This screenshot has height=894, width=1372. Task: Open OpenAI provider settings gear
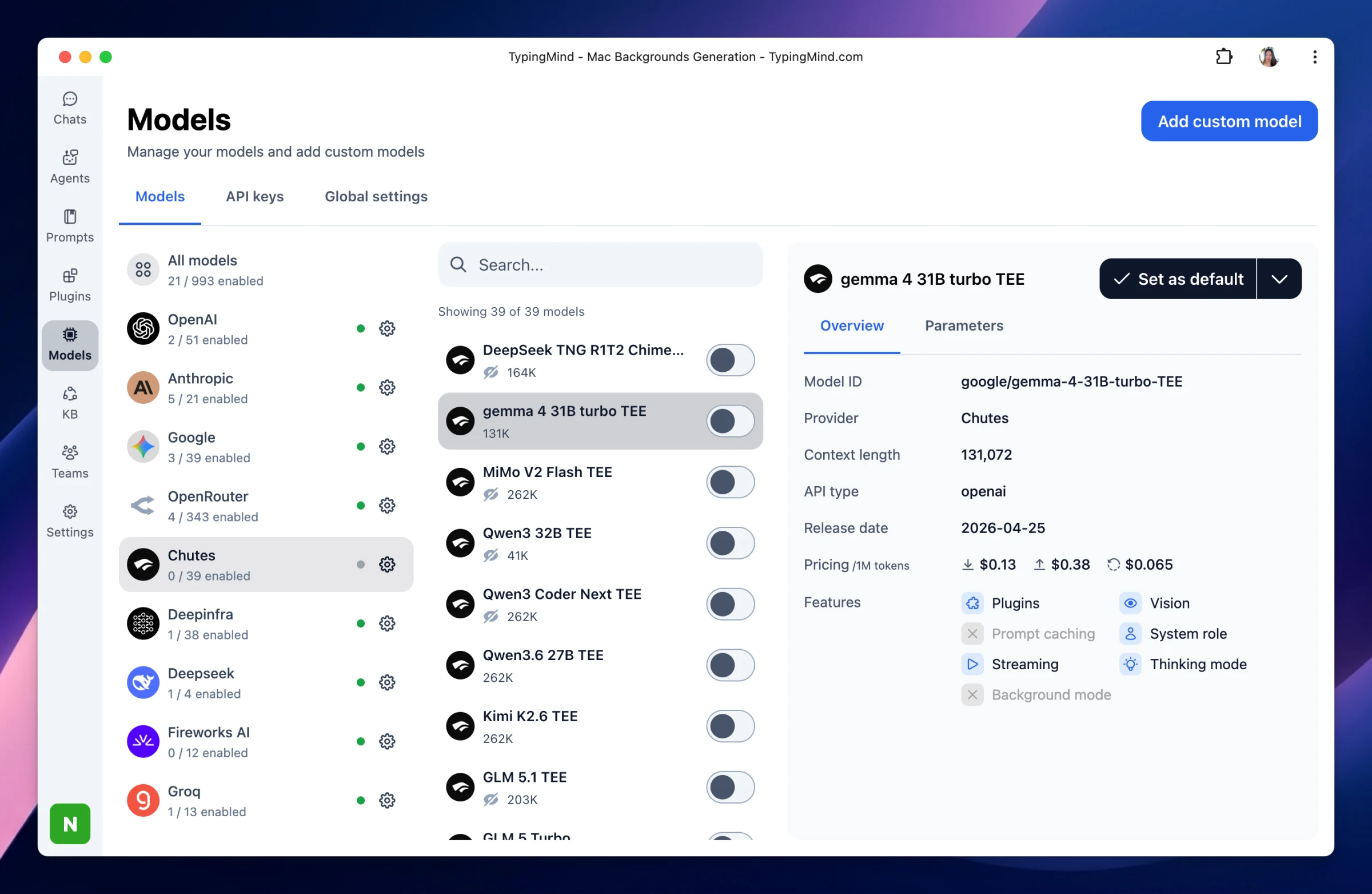click(387, 329)
